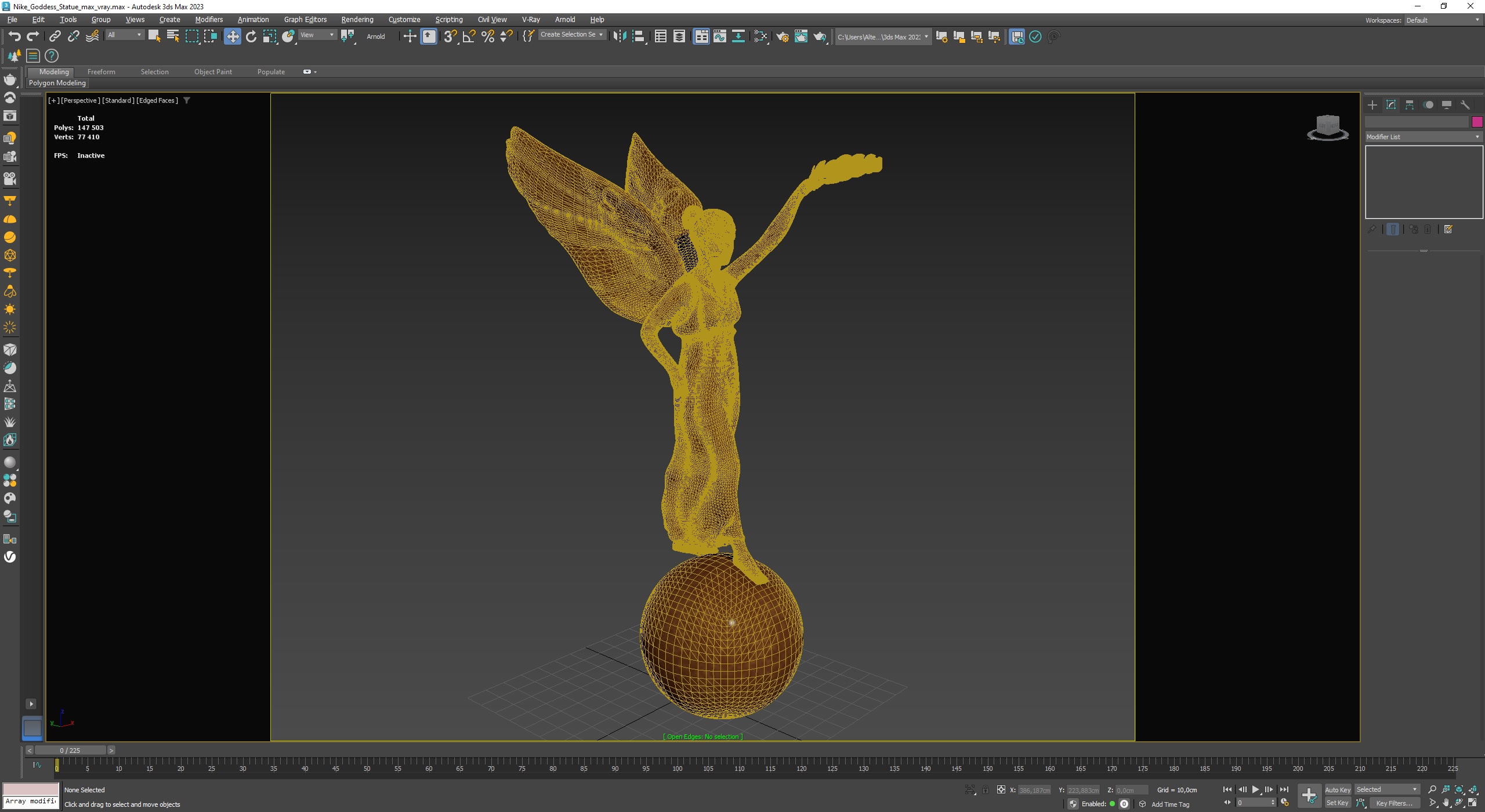Toggle Spinner Snap

tap(506, 37)
